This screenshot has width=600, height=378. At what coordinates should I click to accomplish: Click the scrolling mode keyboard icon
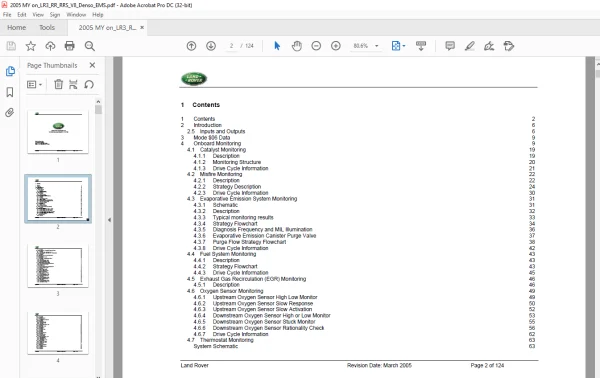421,46
